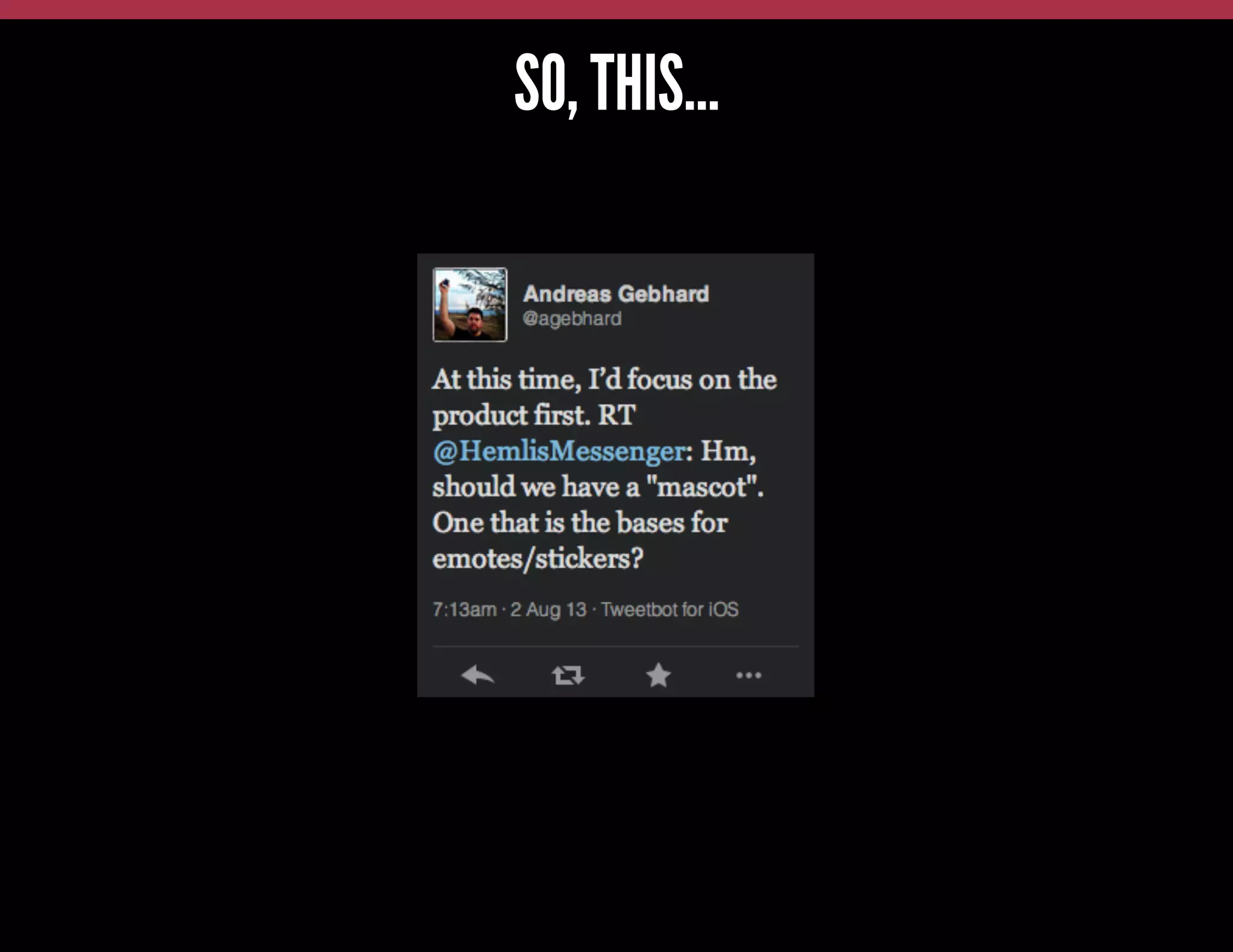
Task: Click the red bar atop the slide
Action: pyautogui.click(x=616, y=10)
